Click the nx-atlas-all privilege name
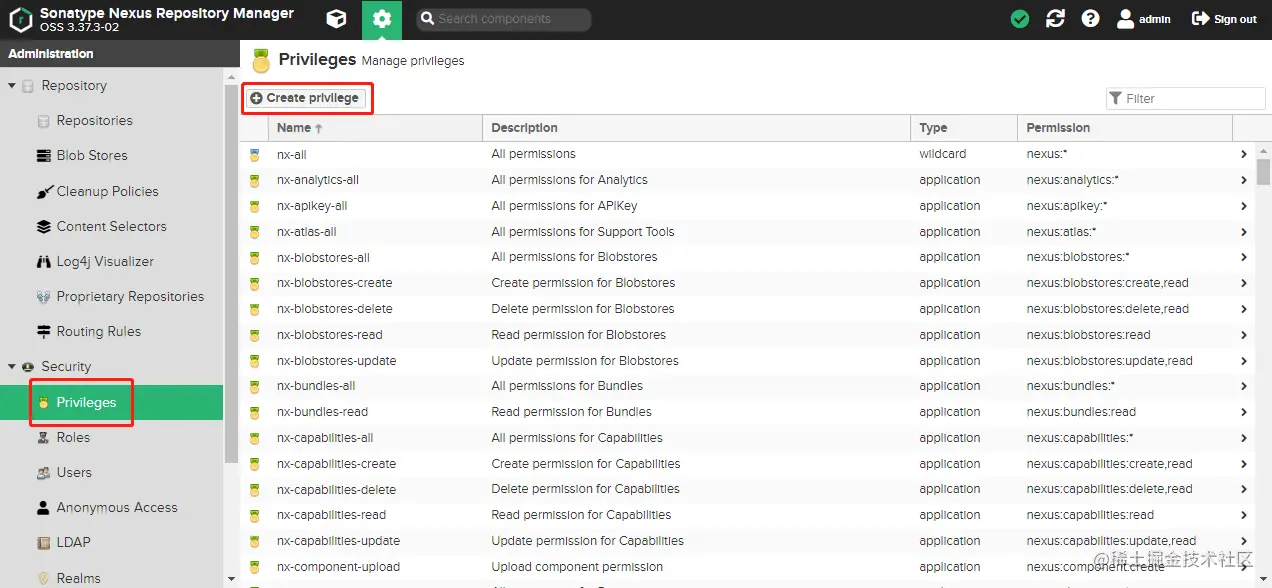Image resolution: width=1272 pixels, height=588 pixels. tap(307, 232)
